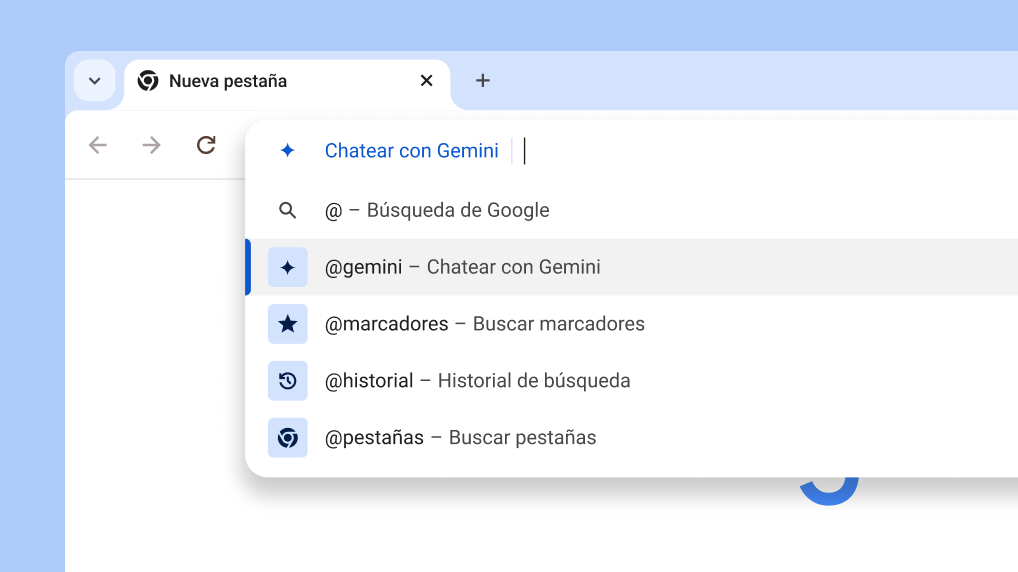Choose @pestañas Buscar pestañas suggestion
The width and height of the screenshot is (1018, 572).
[x=632, y=438]
